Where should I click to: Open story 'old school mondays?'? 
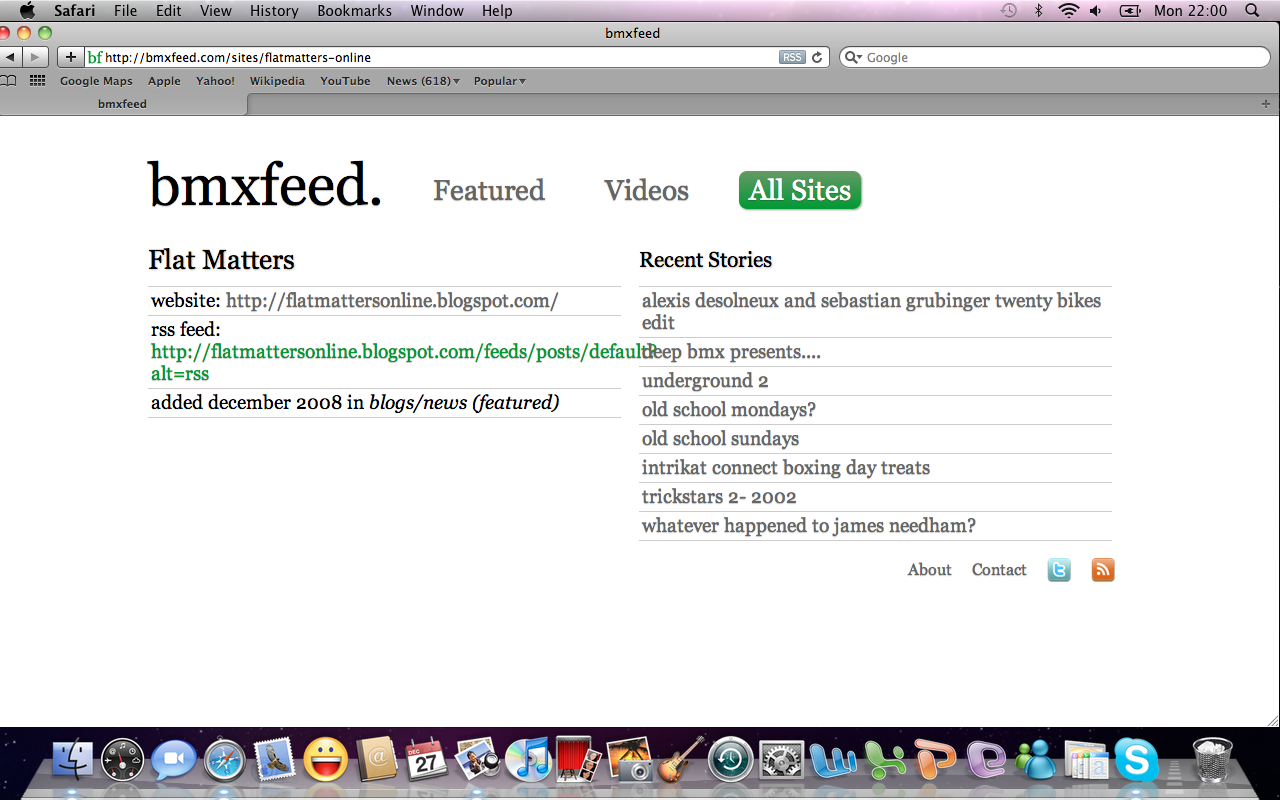pos(729,410)
